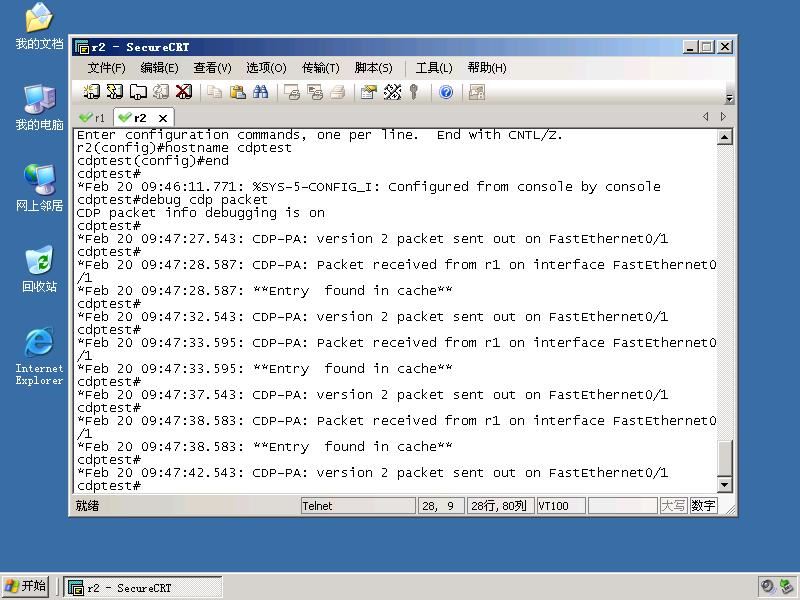Viewport: 800px width, 600px height.
Task: Click the 我的文档 desktop icon
Action: pos(39,27)
